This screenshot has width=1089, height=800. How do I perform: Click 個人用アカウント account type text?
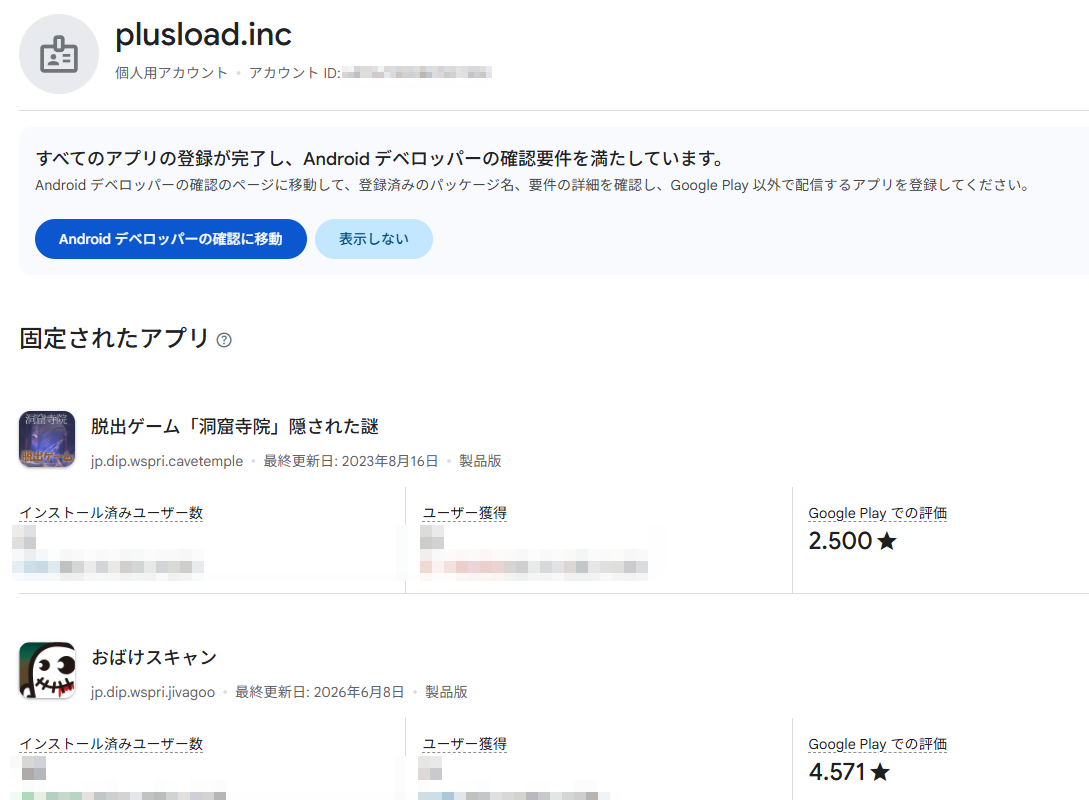click(172, 73)
